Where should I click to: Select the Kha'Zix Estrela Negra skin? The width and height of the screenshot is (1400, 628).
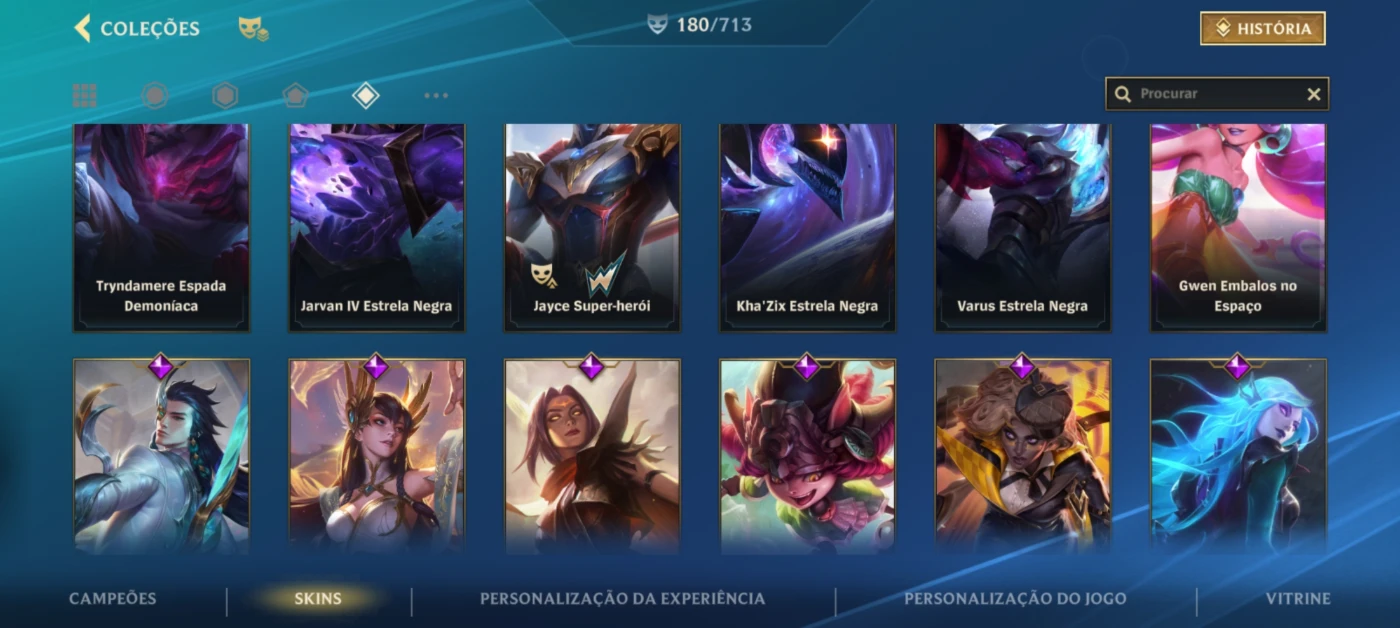807,227
